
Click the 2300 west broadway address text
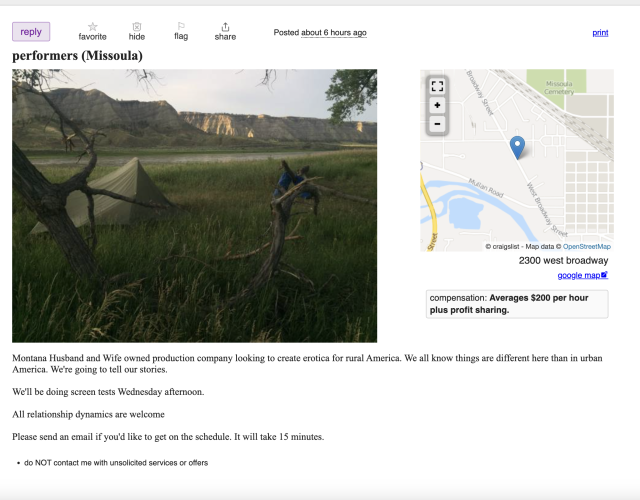pos(563,260)
